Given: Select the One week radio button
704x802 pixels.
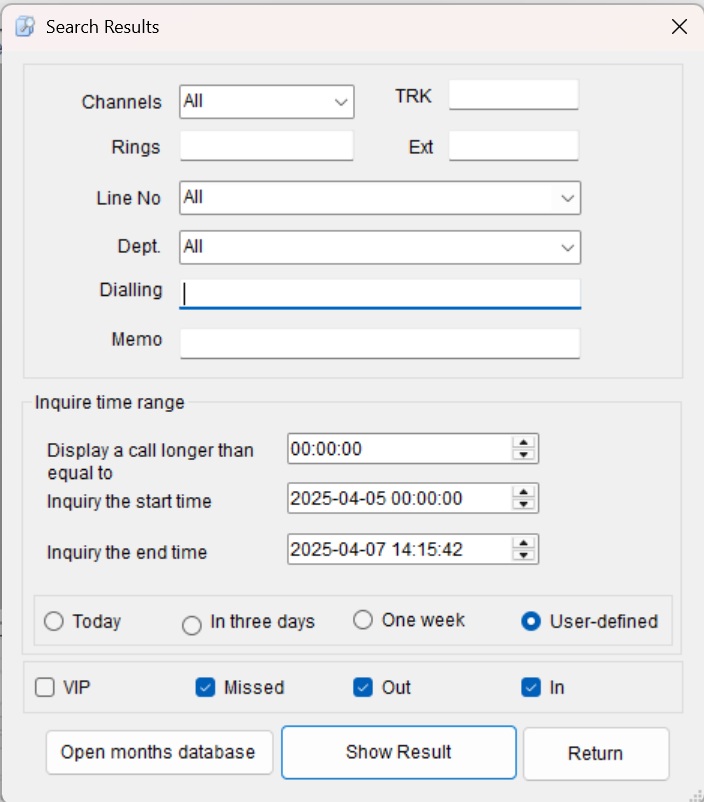Looking at the screenshot, I should coord(363,620).
